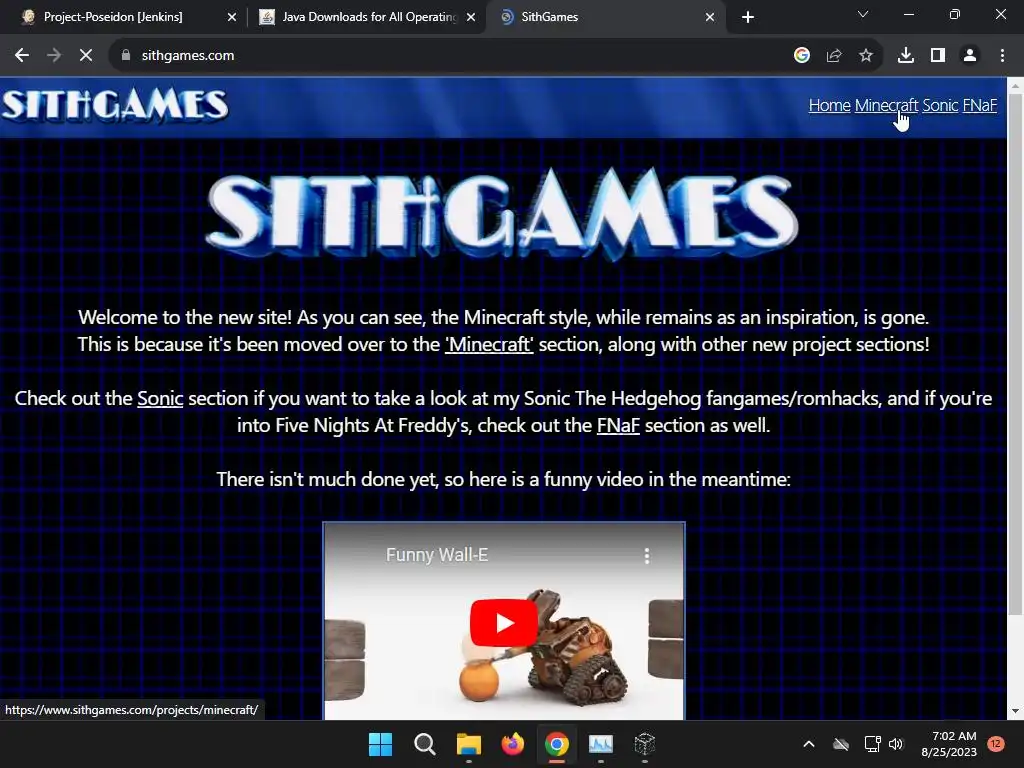Image resolution: width=1024 pixels, height=768 pixels.
Task: Close the Project-Poseidon tab
Action: [x=232, y=17]
